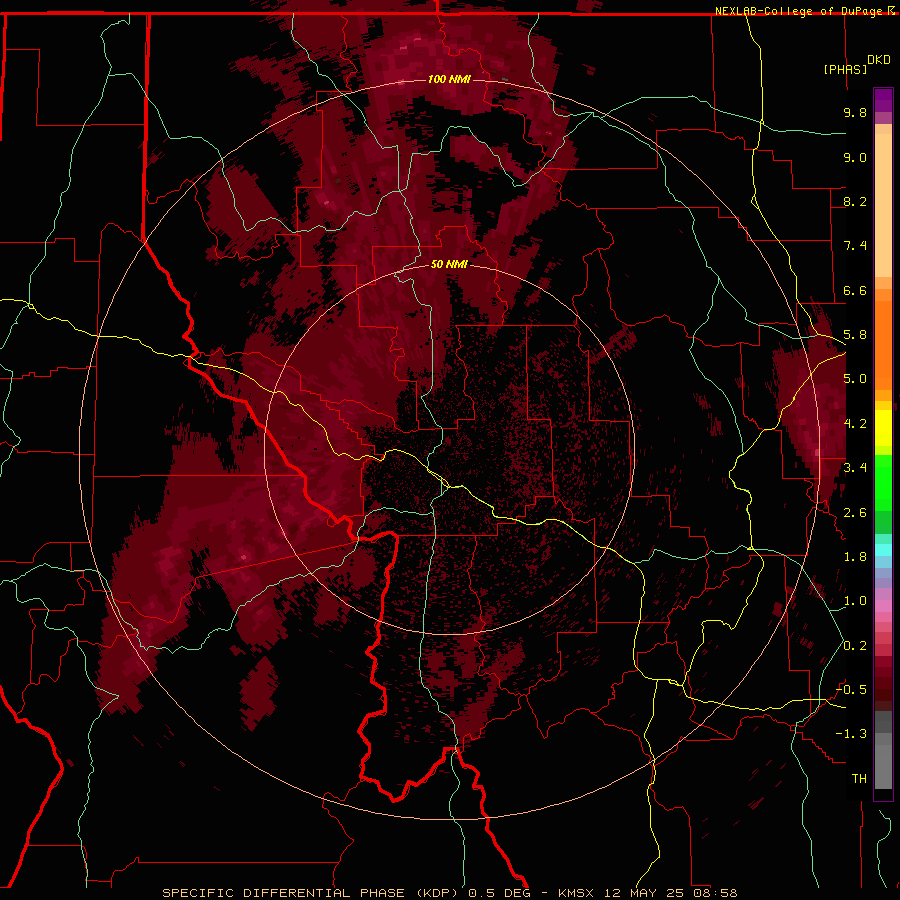Click the orange segment of the color bar

[x=883, y=344]
